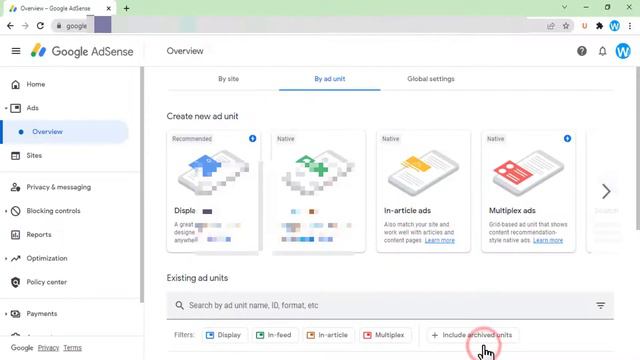Viewport: 640px width, 360px height.
Task: Open the hamburger main menu
Action: point(16,51)
